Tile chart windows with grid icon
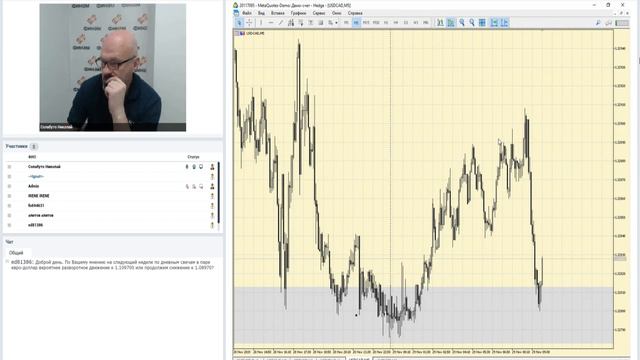Image resolution: width=640 pixels, height=360 pixels. pos(482,23)
